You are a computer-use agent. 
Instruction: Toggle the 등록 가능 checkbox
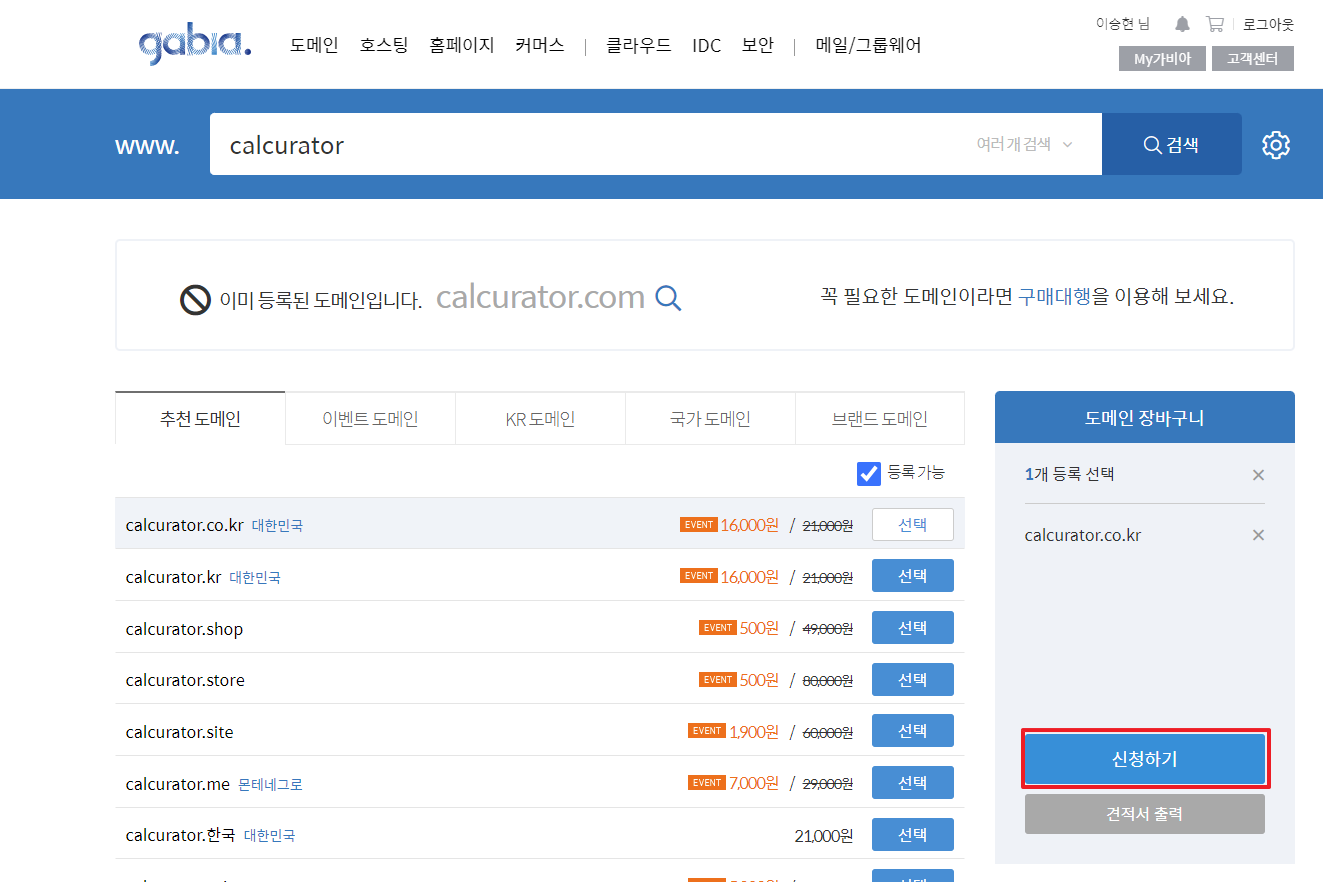(x=869, y=473)
